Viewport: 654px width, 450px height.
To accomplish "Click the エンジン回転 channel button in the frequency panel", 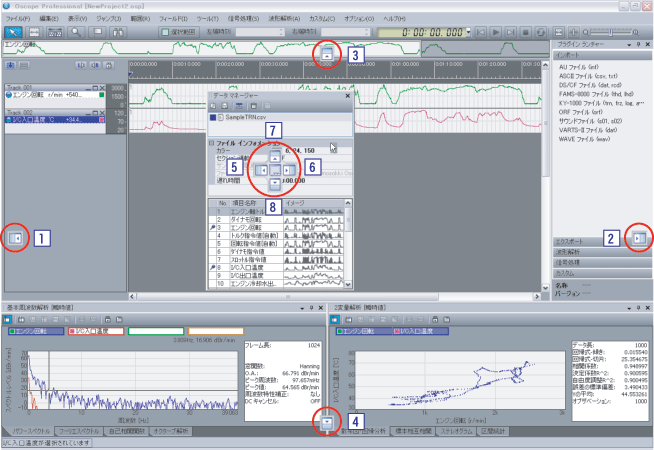I will click(x=36, y=331).
